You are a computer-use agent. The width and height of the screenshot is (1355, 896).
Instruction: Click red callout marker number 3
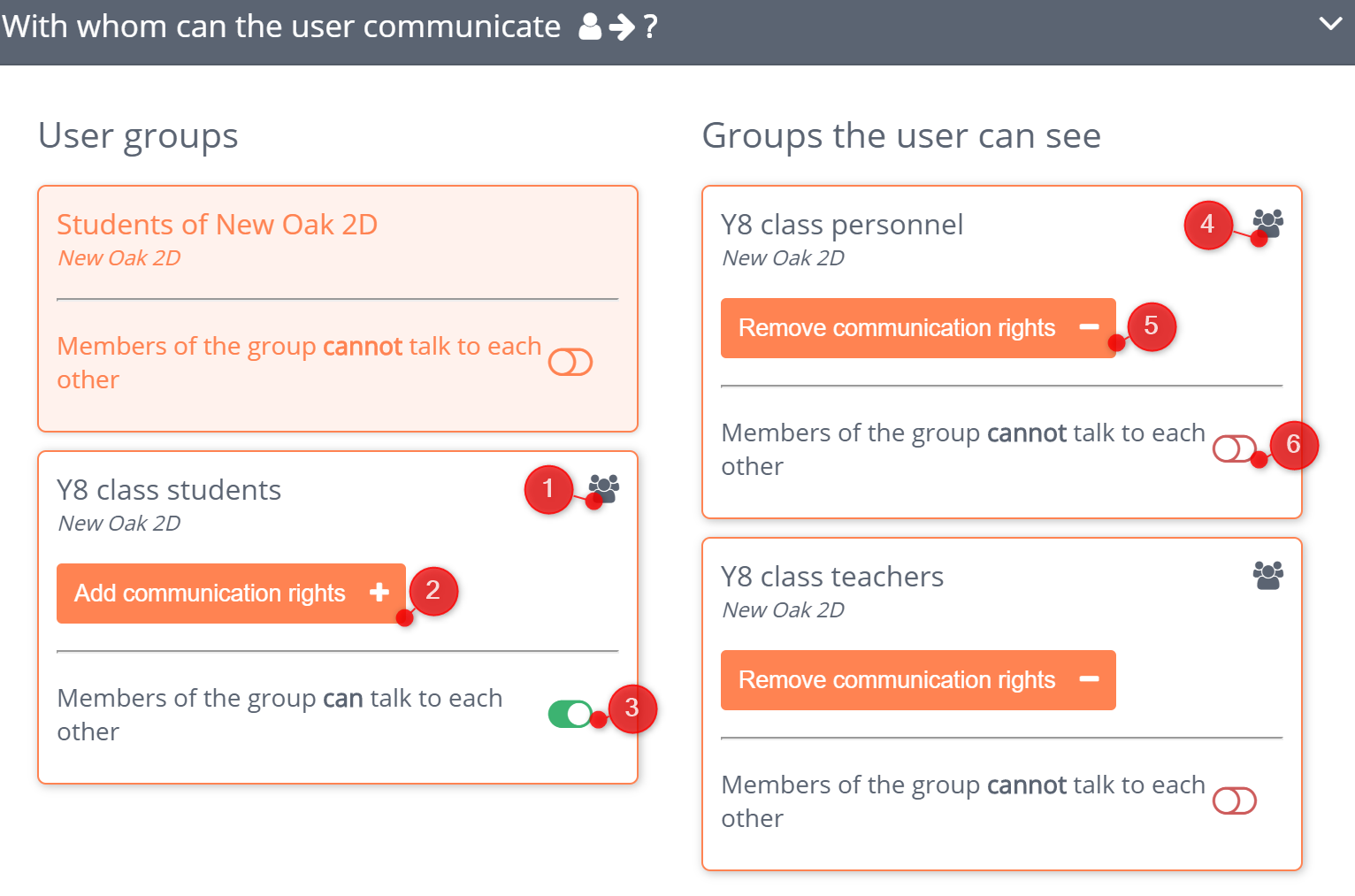tap(632, 708)
